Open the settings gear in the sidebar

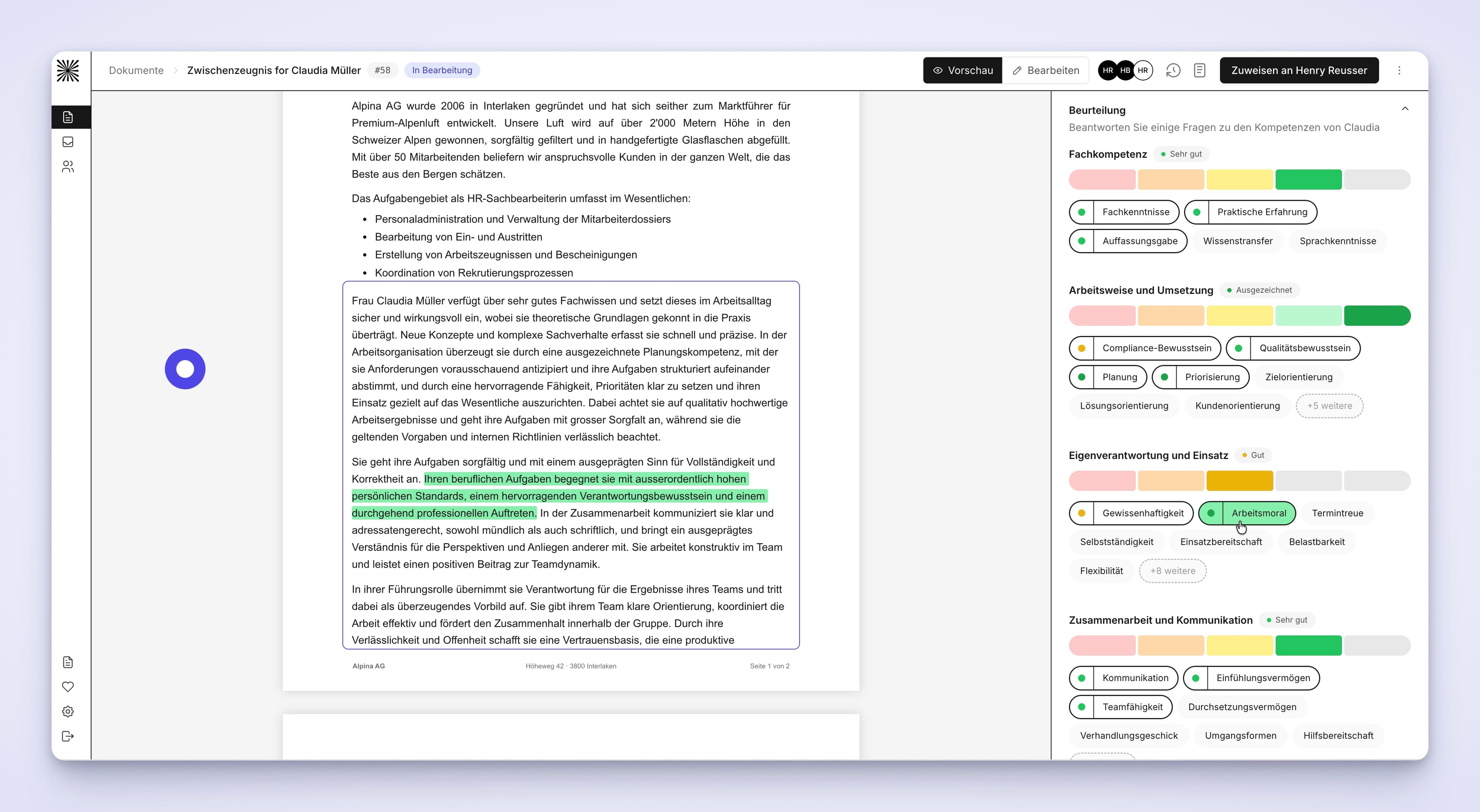68,711
